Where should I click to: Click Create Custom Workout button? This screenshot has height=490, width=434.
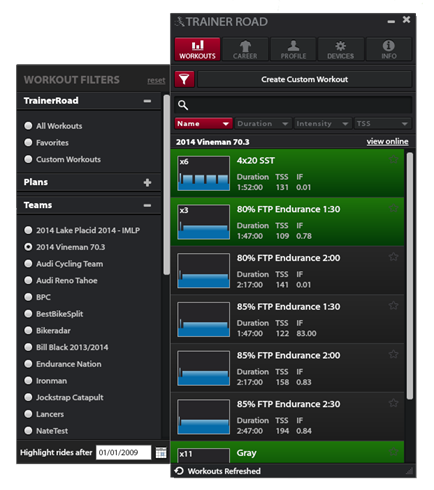[304, 79]
